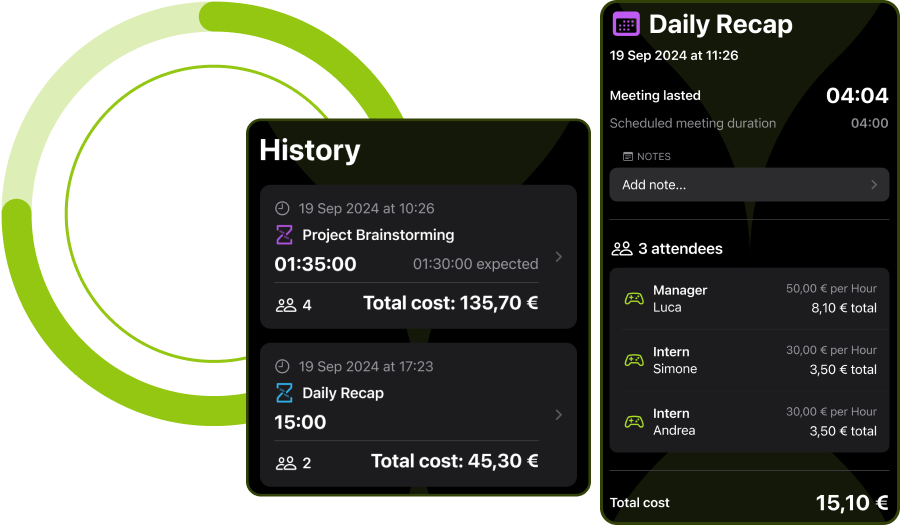Click the Total cost 135,70 € label

click(x=451, y=303)
